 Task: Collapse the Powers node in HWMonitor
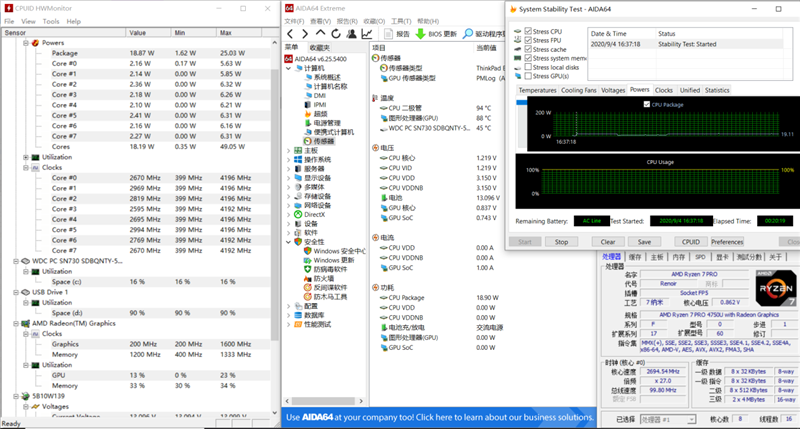(x=26, y=43)
